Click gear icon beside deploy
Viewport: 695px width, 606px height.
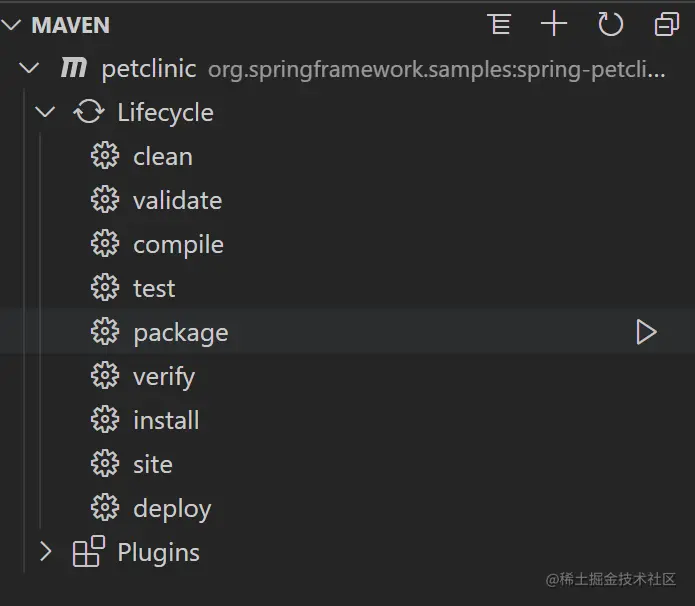105,508
